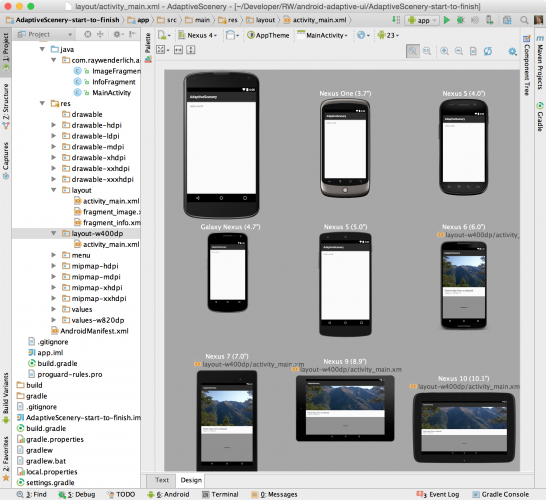Click the zoom to actual size icon
The height and width of the screenshot is (500, 546).
[427, 51]
